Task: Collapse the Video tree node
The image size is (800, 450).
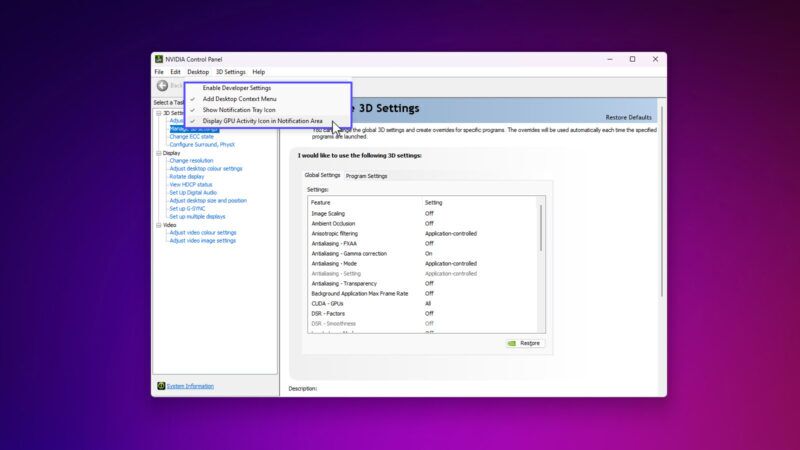Action: tap(157, 225)
